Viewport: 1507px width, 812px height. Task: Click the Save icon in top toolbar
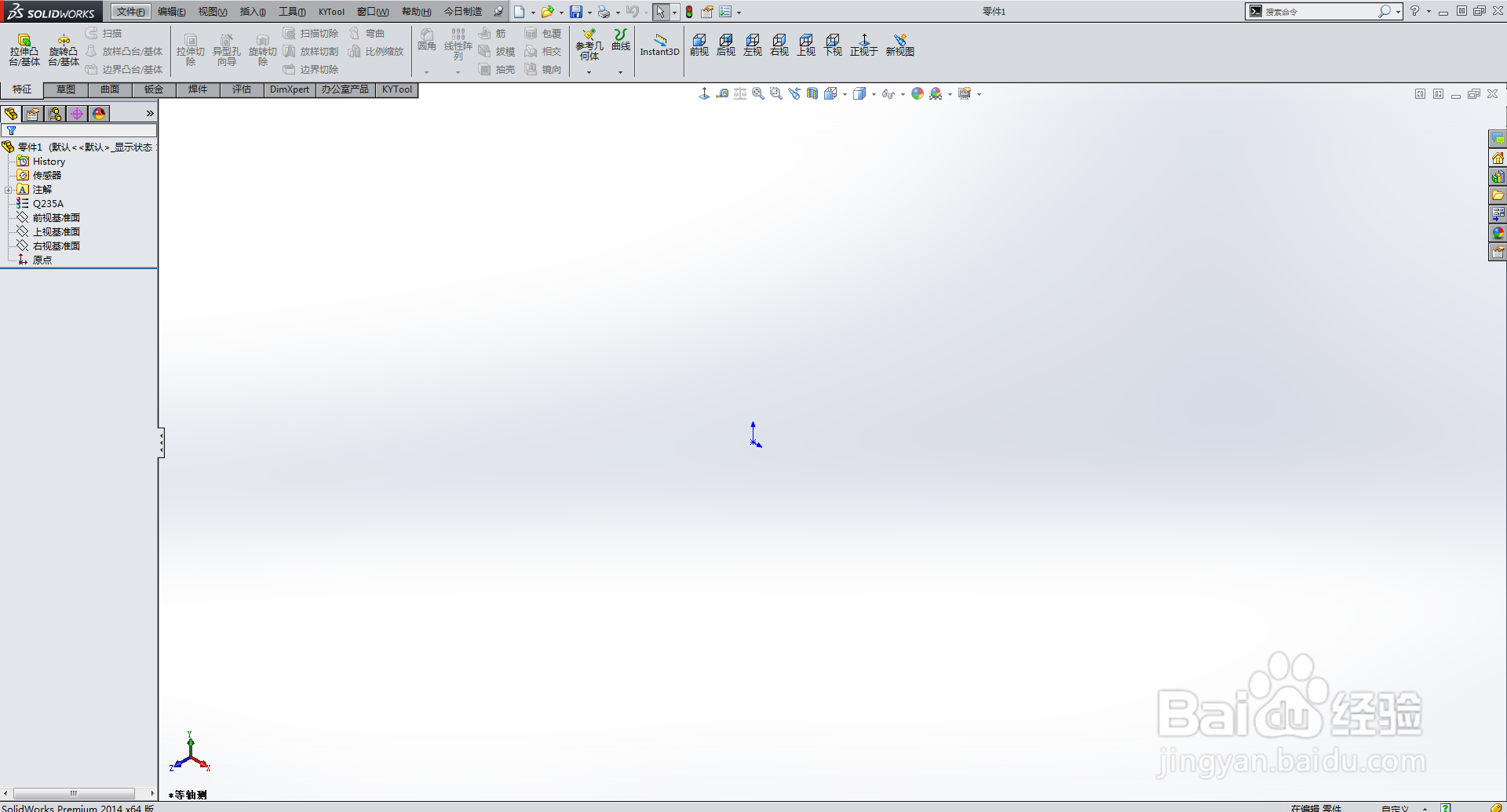tap(576, 12)
